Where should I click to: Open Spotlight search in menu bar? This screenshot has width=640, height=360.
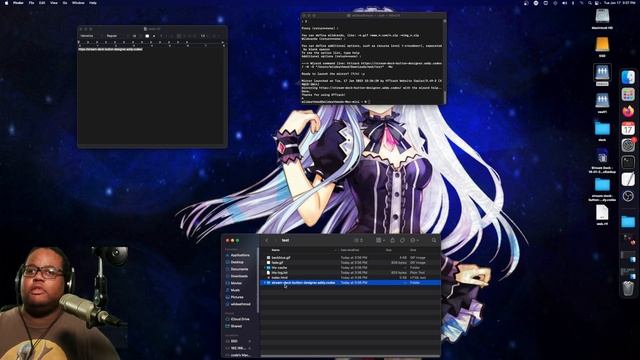[590, 3]
